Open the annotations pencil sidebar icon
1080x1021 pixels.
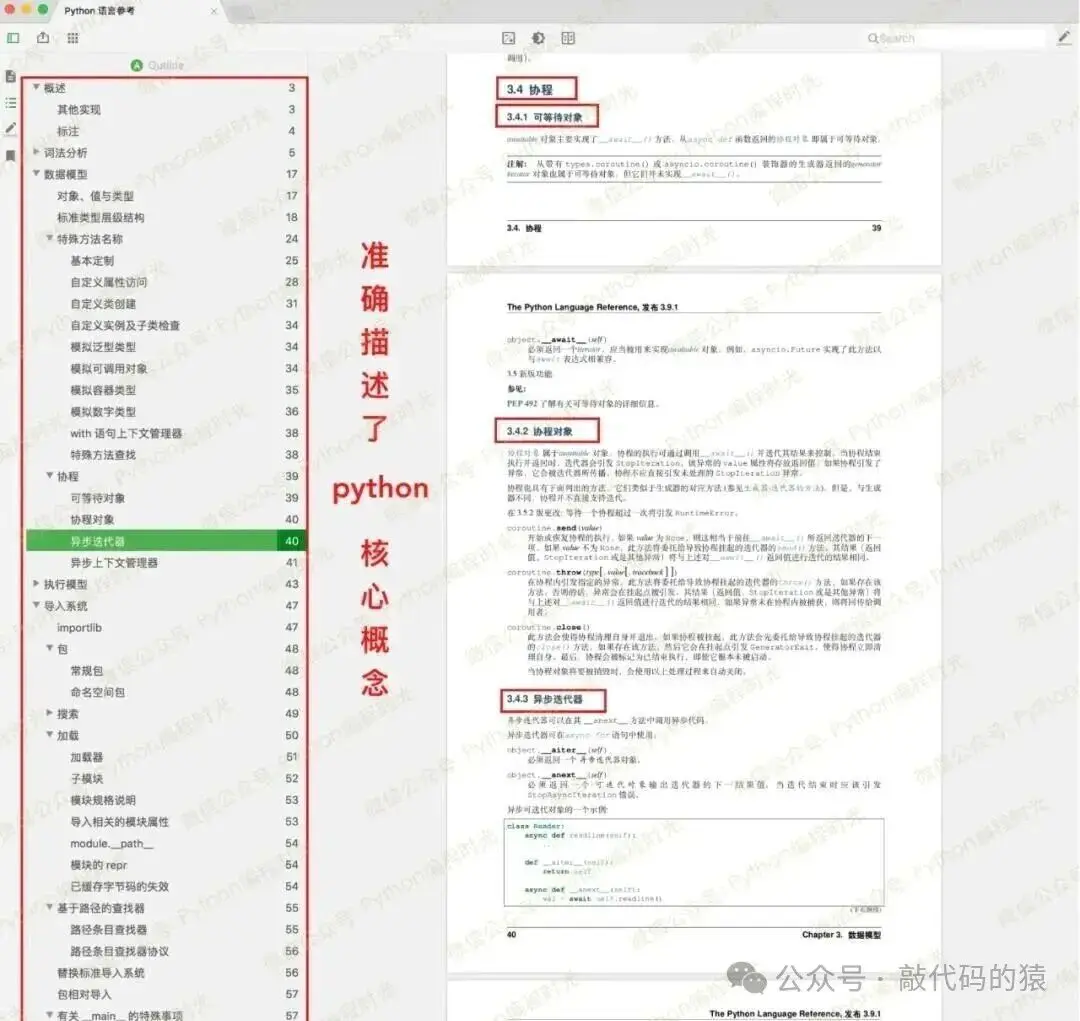(10, 129)
